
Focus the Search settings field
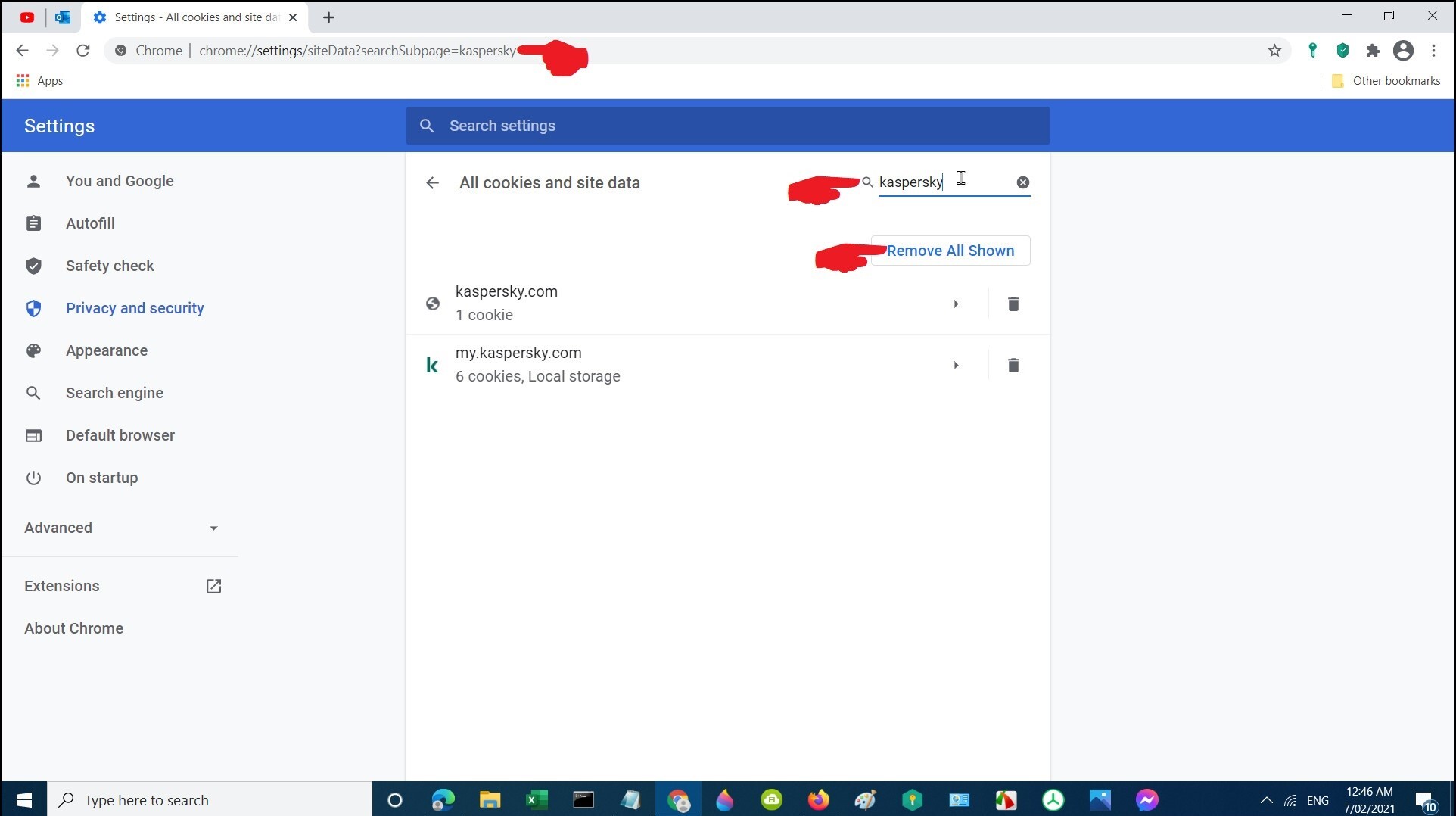point(727,126)
